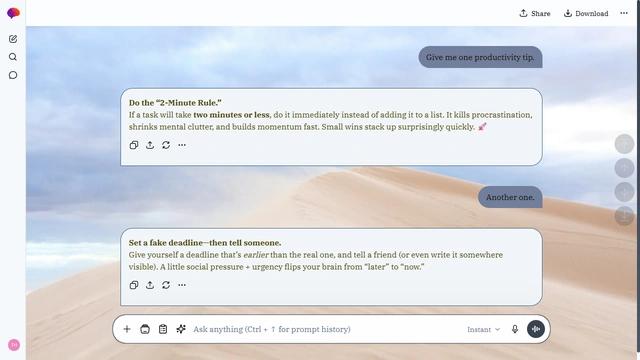Click the bold 'two minutes or less' text
640x360 pixels.
pos(231,115)
